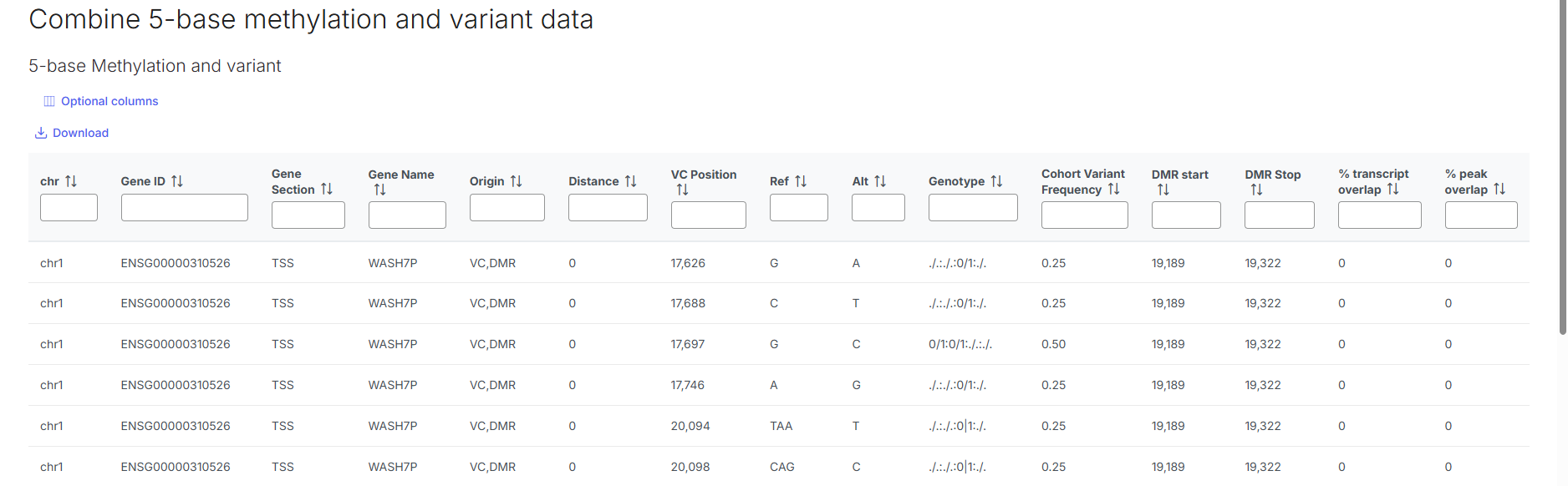Focus the chr filter input box
1568x486 pixels.
click(69, 208)
